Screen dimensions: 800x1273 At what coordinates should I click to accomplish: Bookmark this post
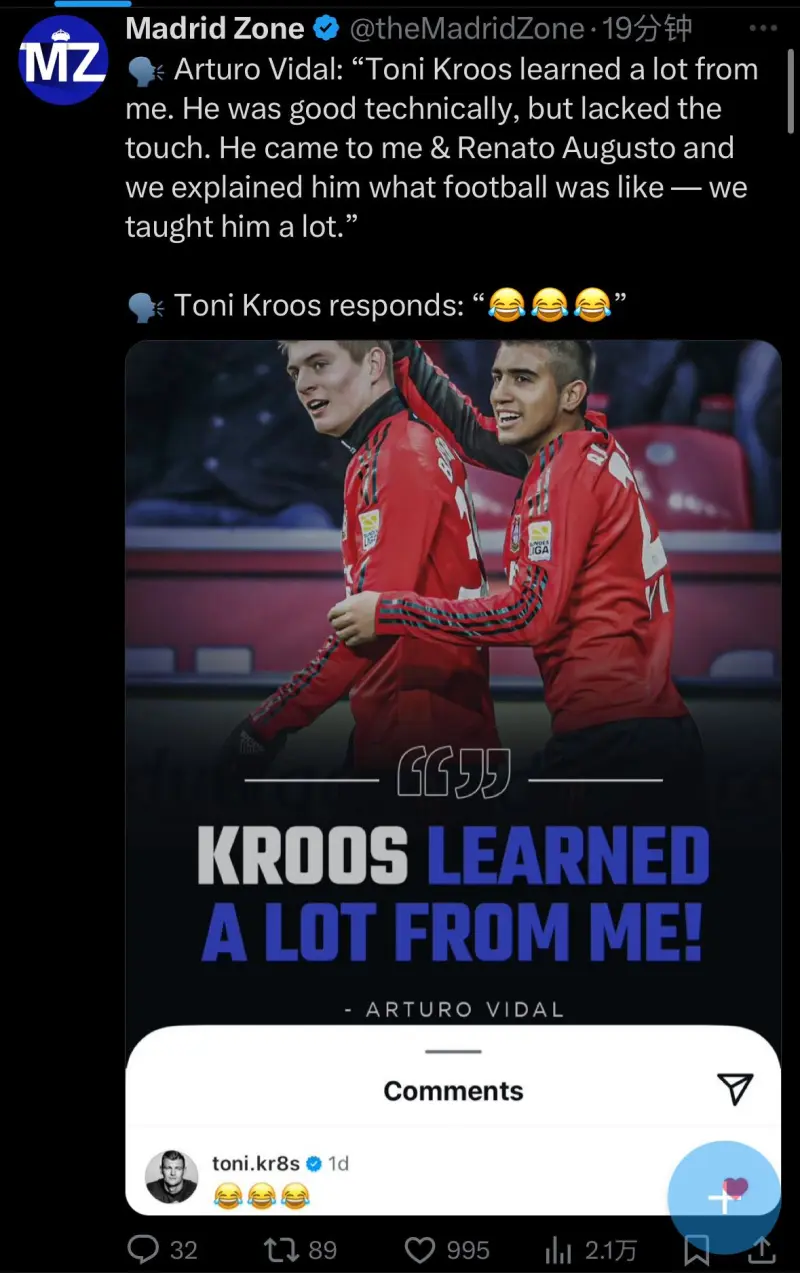697,1250
